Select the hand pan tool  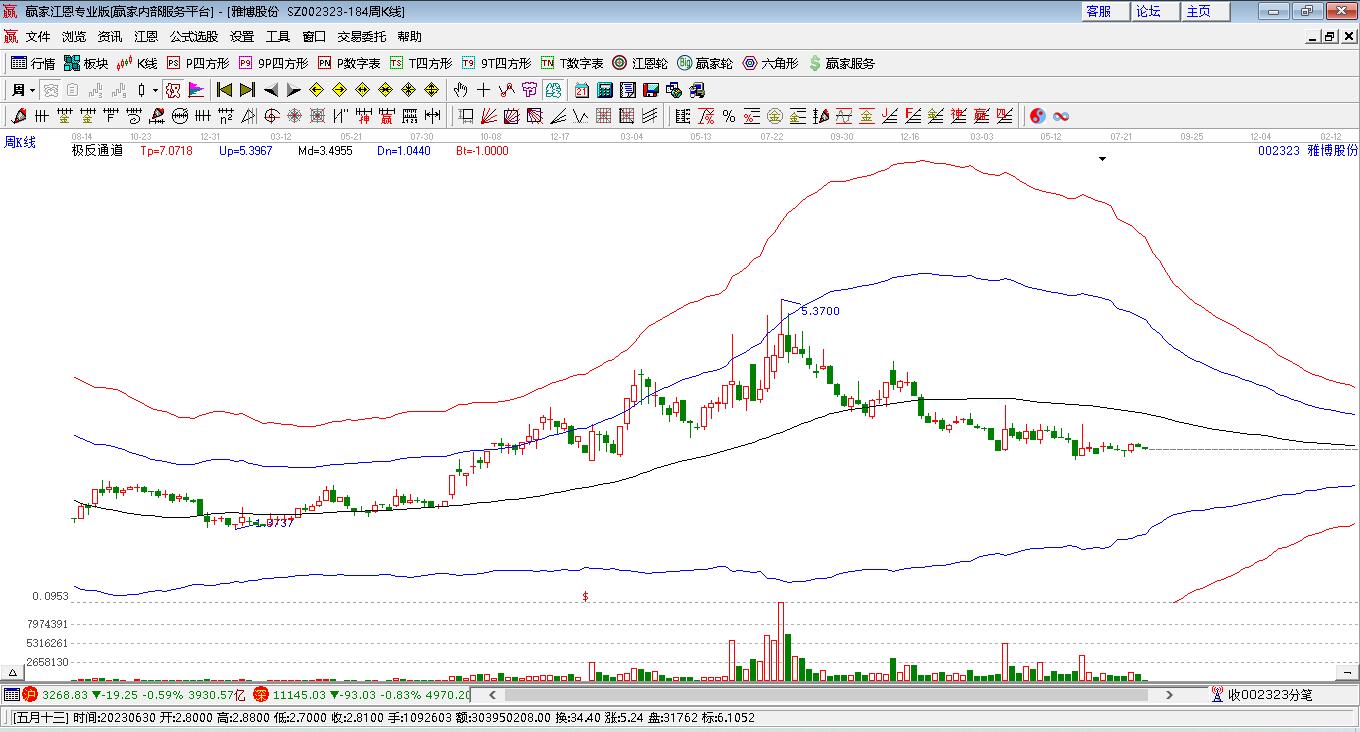click(x=461, y=90)
